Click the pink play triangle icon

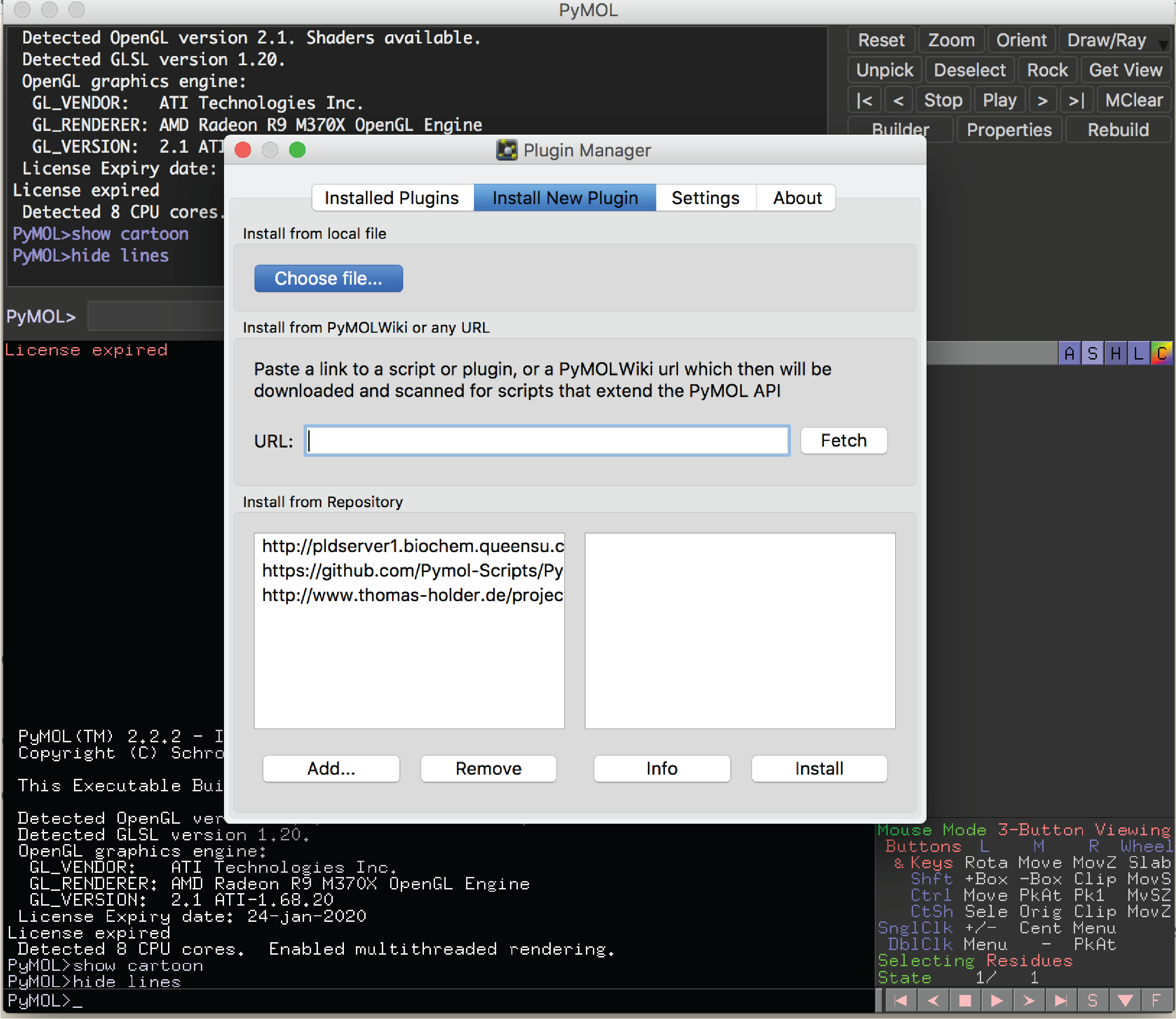pos(996,1000)
